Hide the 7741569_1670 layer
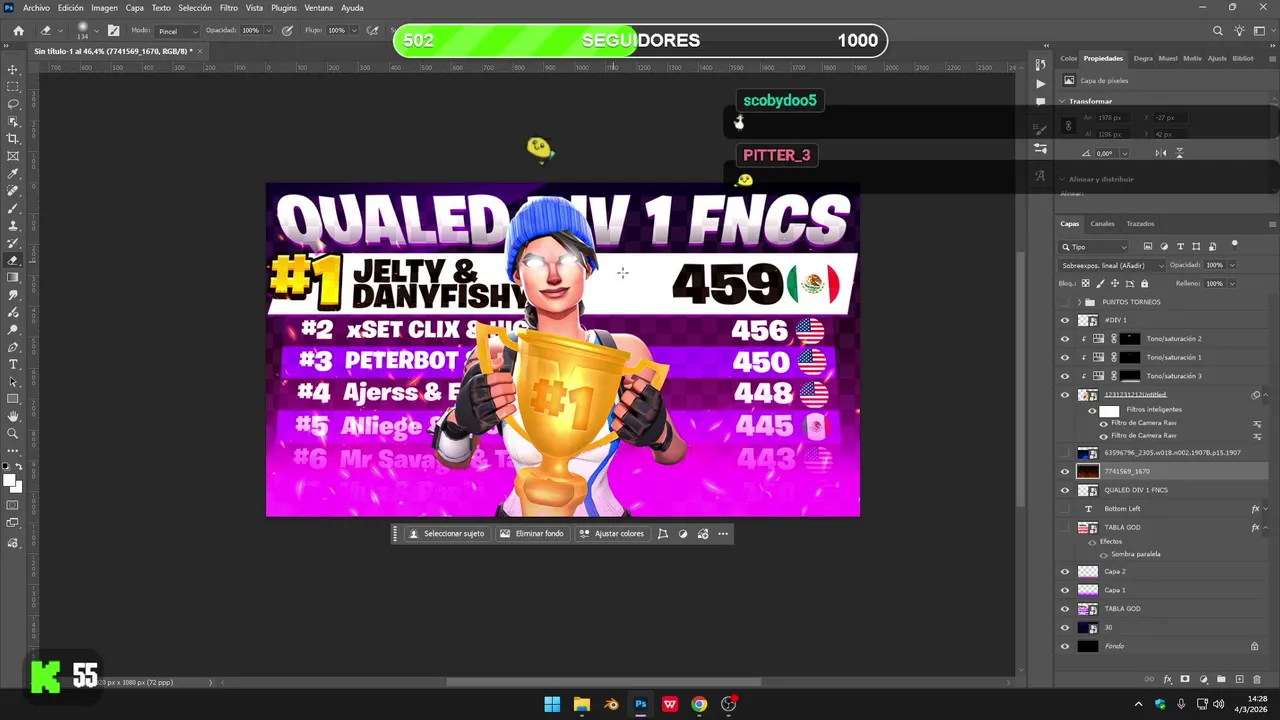 tap(1064, 471)
